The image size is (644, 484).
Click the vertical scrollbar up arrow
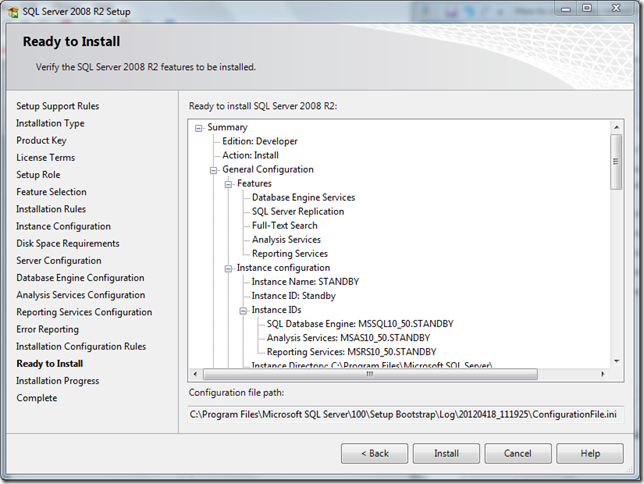coord(616,127)
